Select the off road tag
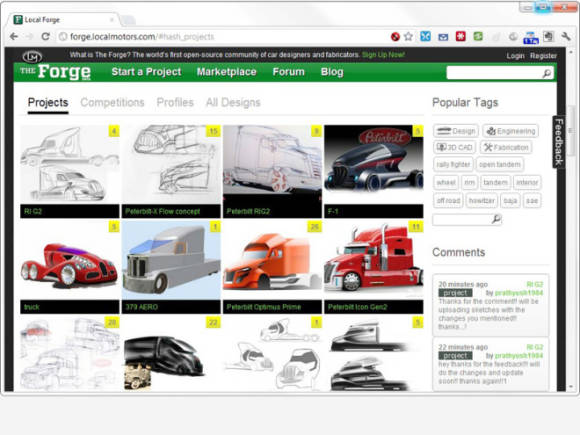 pos(448,200)
